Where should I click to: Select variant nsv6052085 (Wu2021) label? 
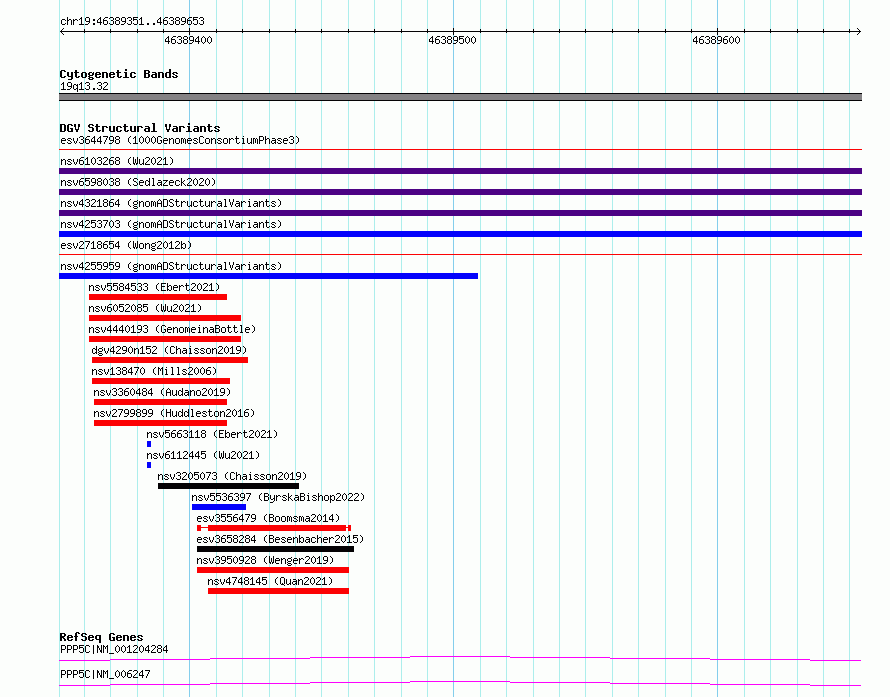click(145, 308)
